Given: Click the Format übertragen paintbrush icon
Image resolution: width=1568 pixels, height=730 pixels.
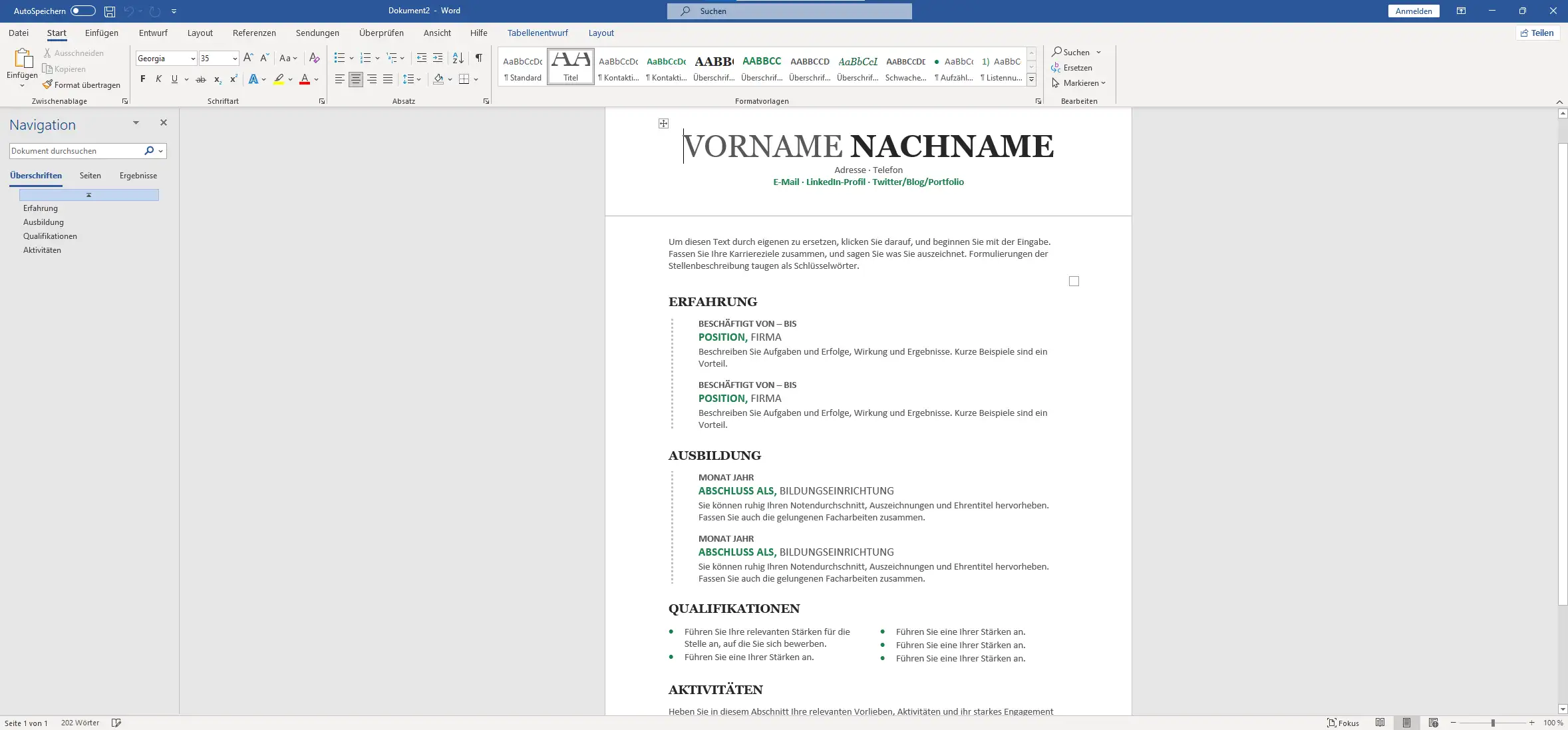Looking at the screenshot, I should tap(47, 85).
